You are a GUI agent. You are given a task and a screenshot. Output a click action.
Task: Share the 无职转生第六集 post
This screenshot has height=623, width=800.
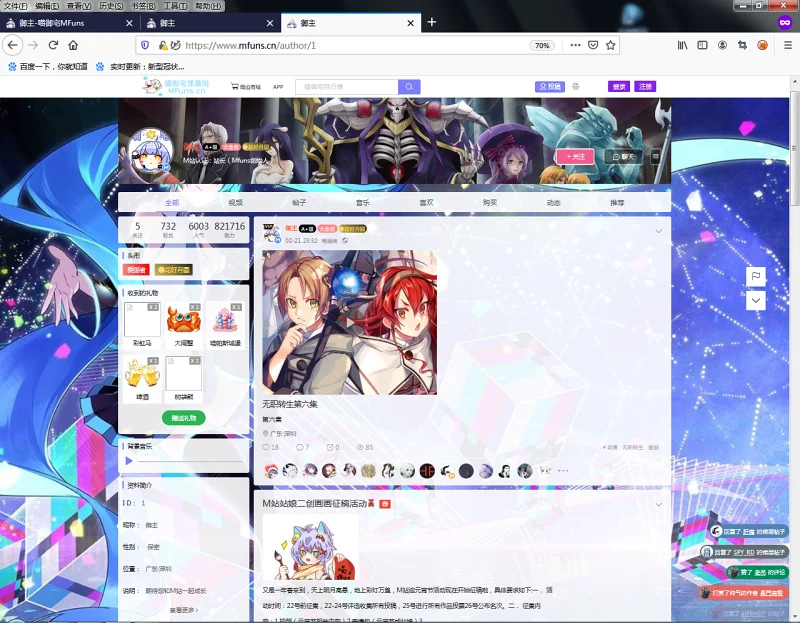(333, 447)
